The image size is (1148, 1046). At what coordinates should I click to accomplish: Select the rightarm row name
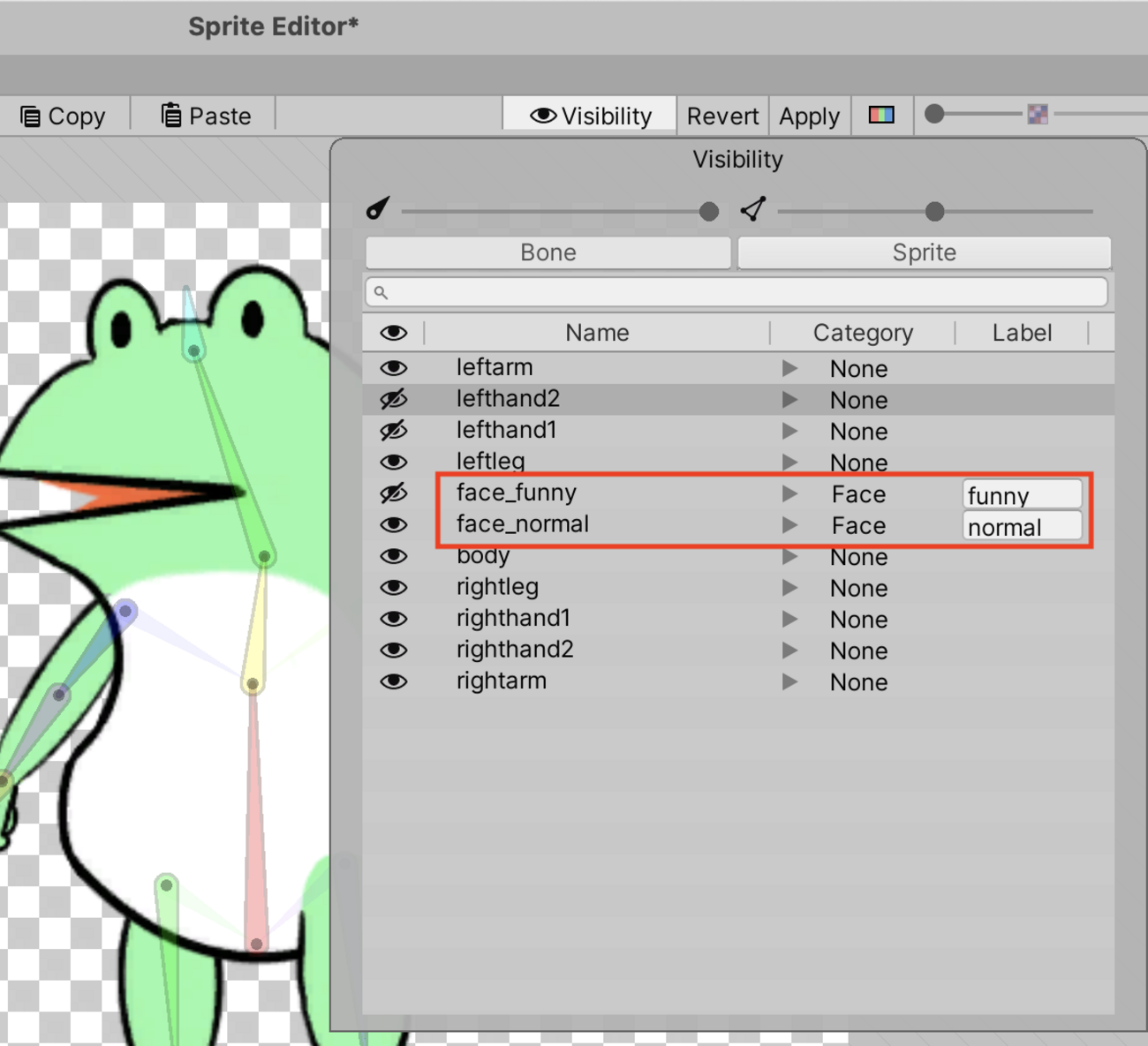click(x=501, y=681)
